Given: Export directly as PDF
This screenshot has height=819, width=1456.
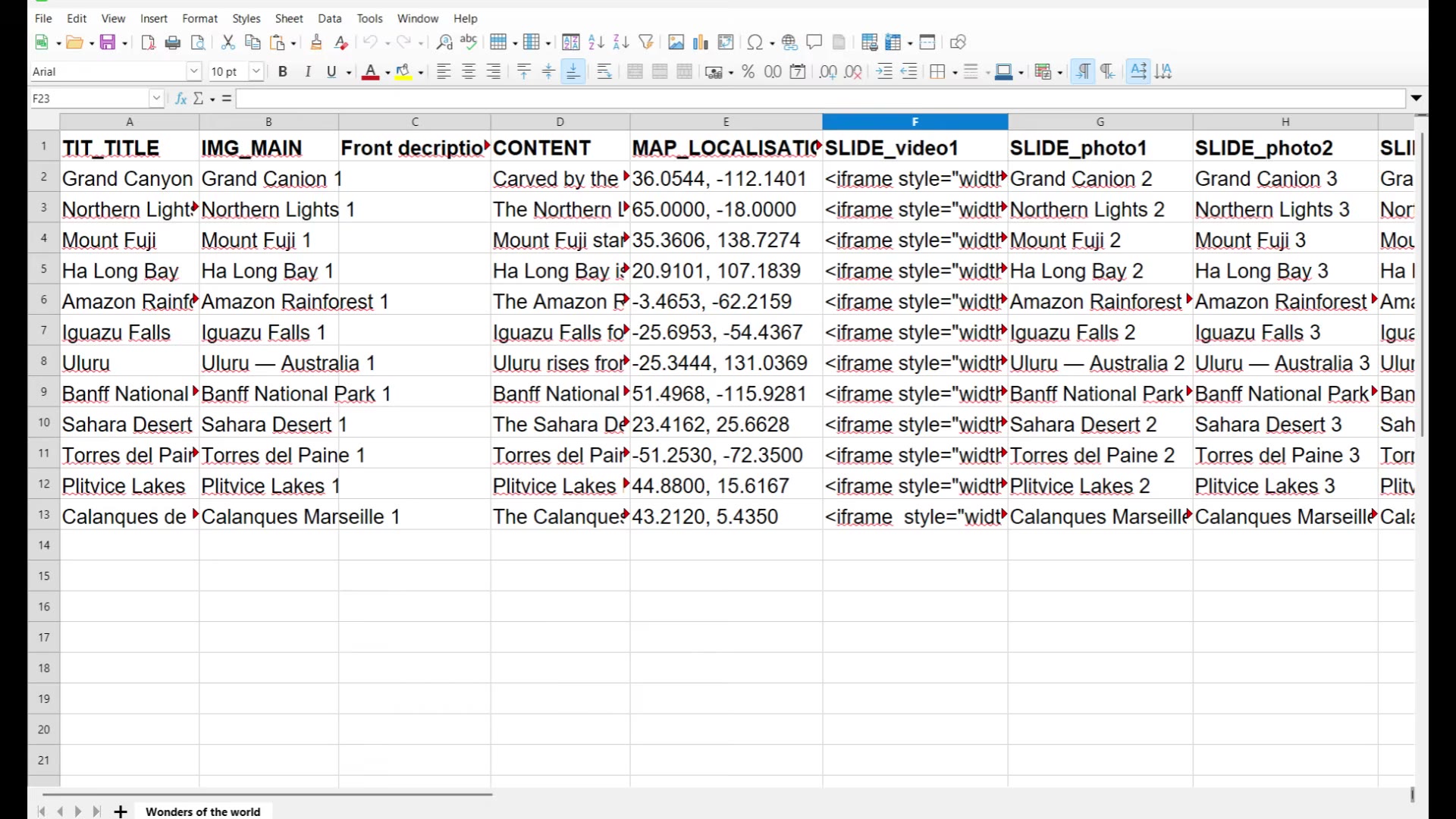Looking at the screenshot, I should 149,42.
